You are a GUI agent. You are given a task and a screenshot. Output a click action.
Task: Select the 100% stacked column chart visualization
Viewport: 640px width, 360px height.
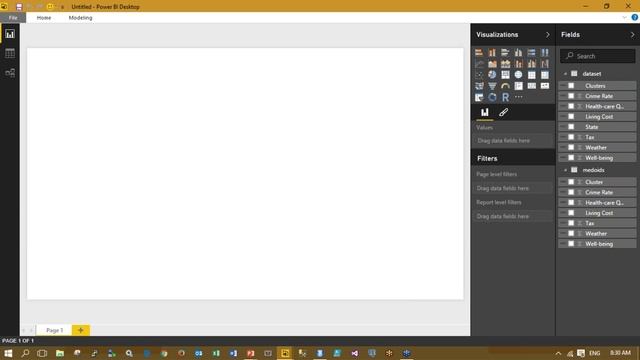pyautogui.click(x=545, y=53)
